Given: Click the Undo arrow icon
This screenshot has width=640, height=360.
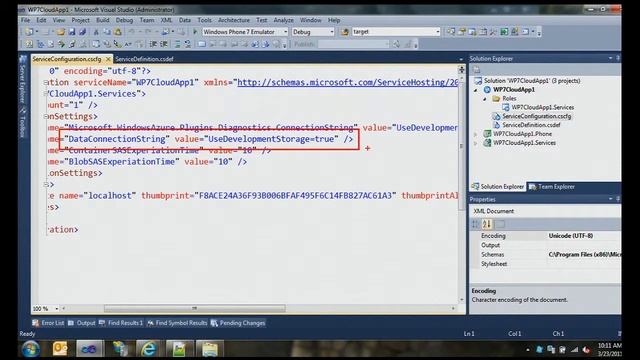Looking at the screenshot, I should pyautogui.click(x=131, y=31).
